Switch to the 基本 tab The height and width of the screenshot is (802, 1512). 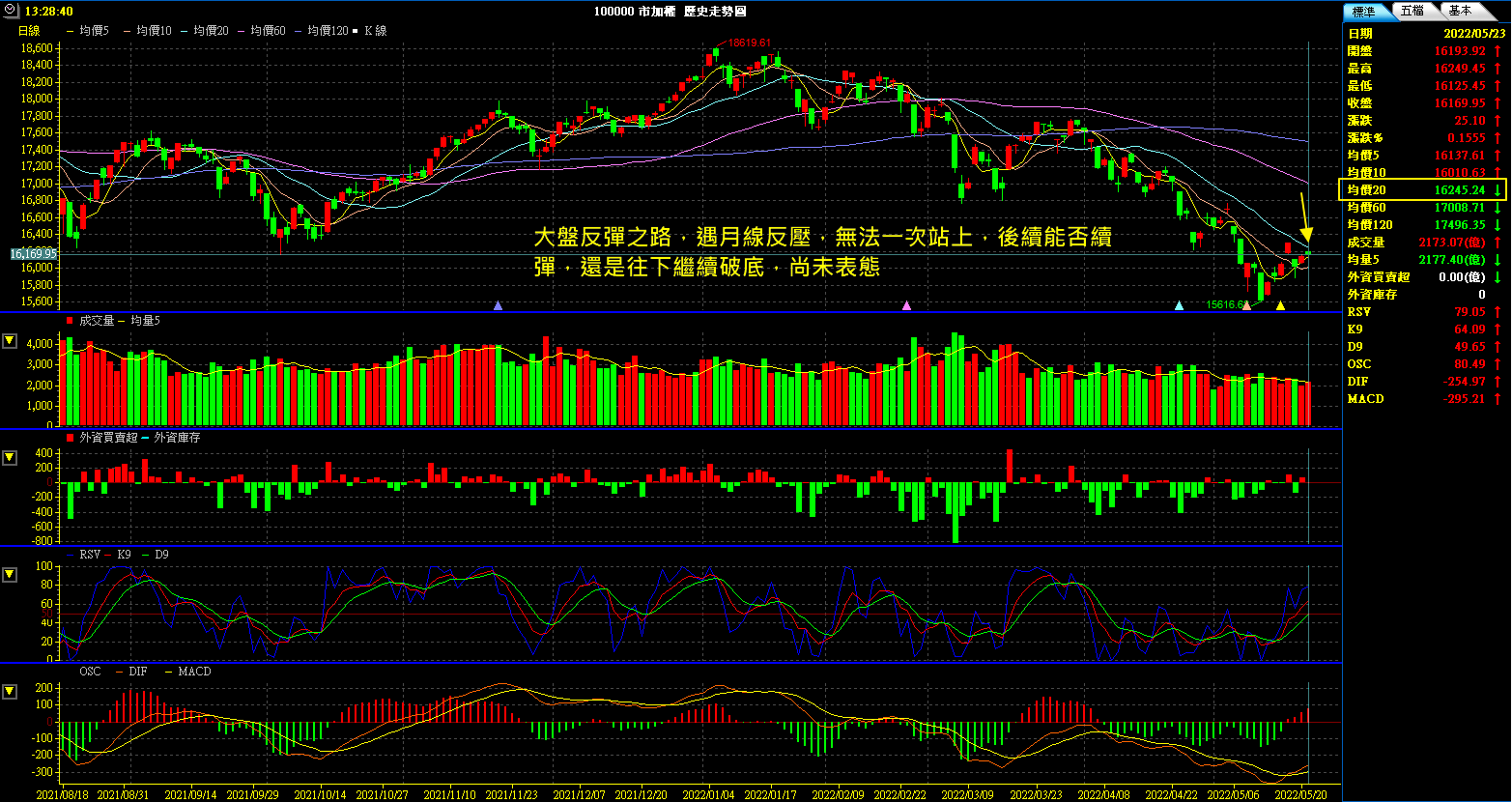pyautogui.click(x=1461, y=11)
